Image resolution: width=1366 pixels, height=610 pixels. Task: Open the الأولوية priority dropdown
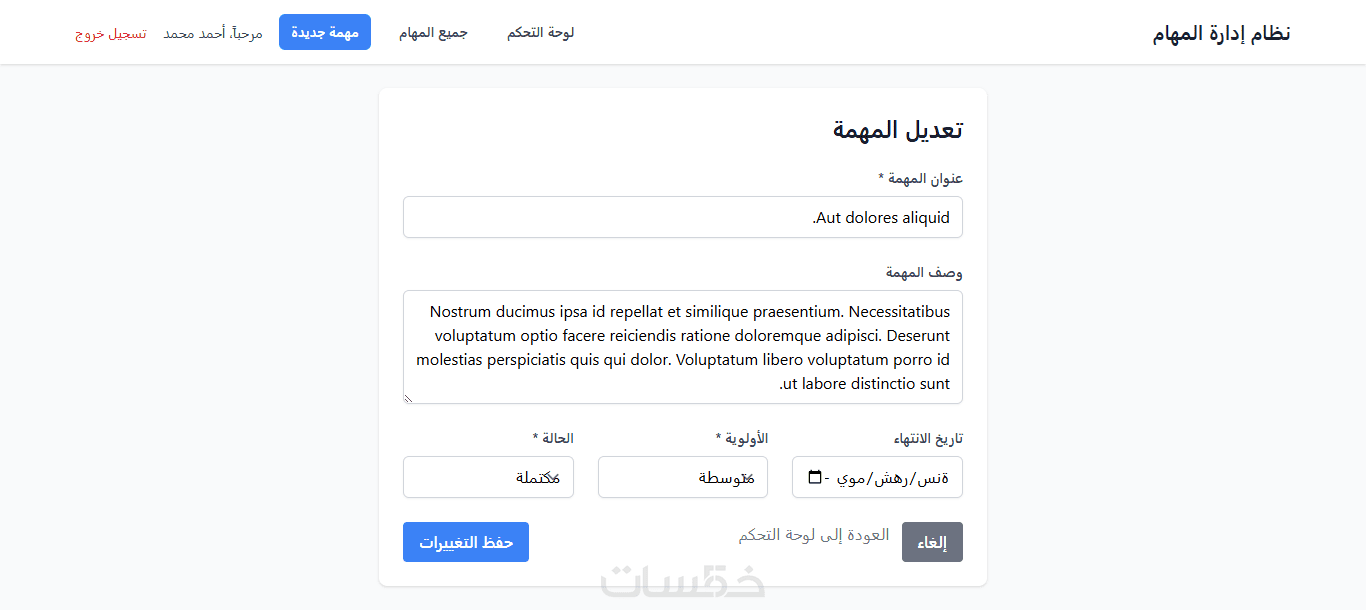click(x=682, y=477)
